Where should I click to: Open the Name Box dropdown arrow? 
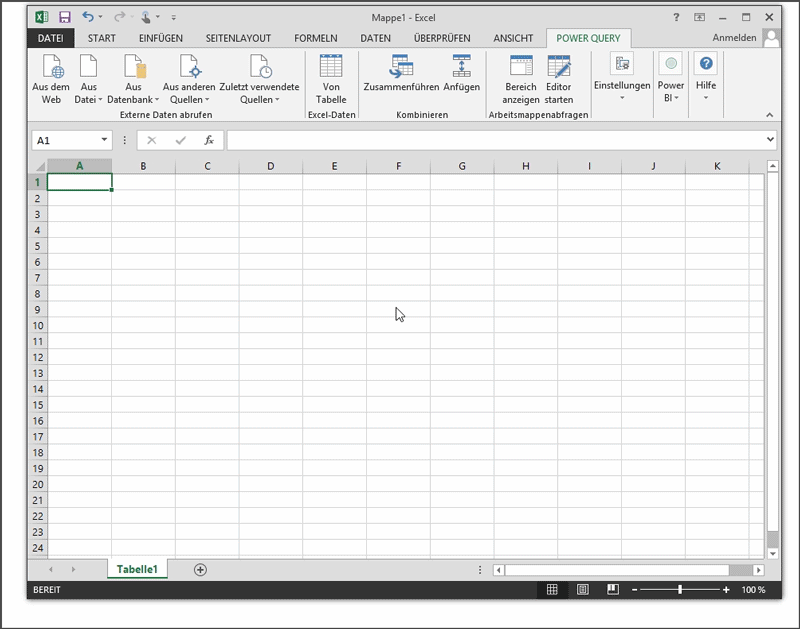click(x=105, y=141)
